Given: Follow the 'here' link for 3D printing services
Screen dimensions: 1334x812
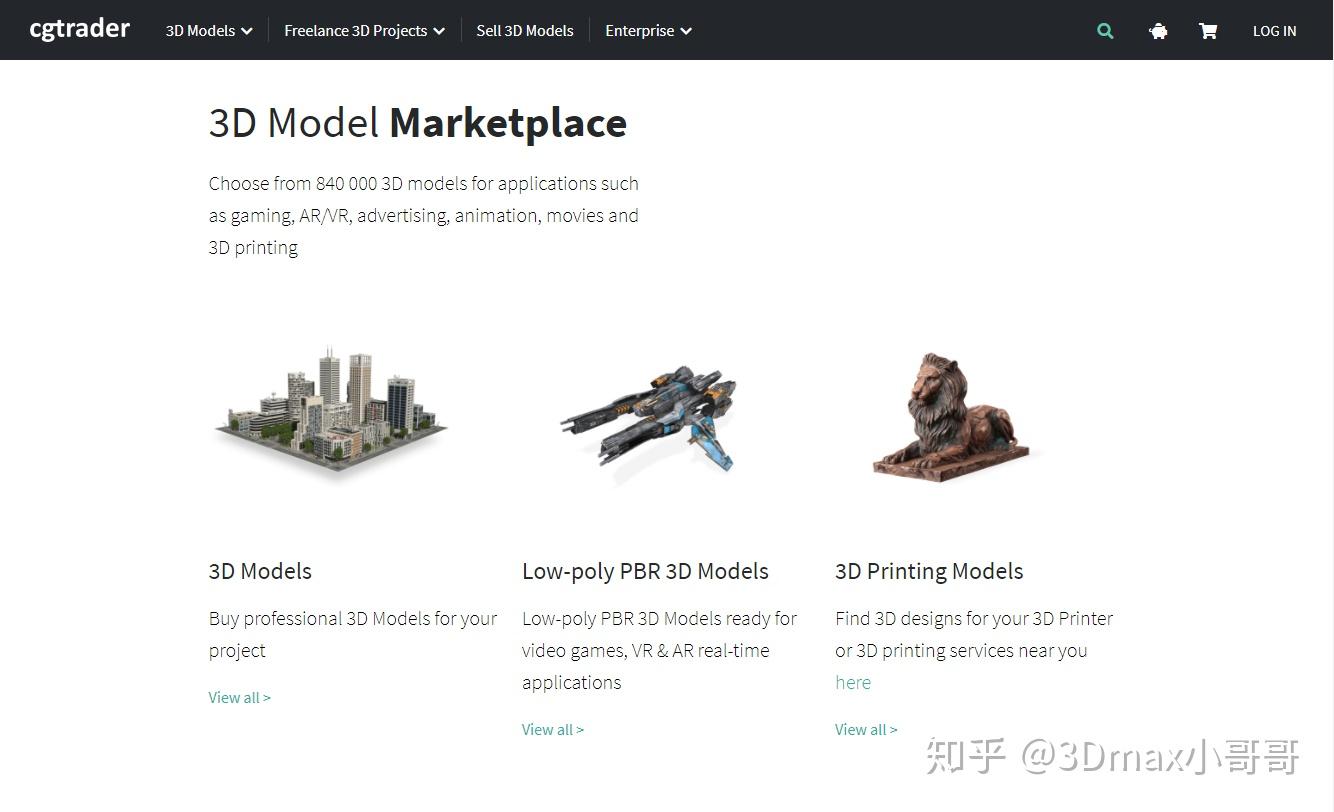Looking at the screenshot, I should 851,682.
